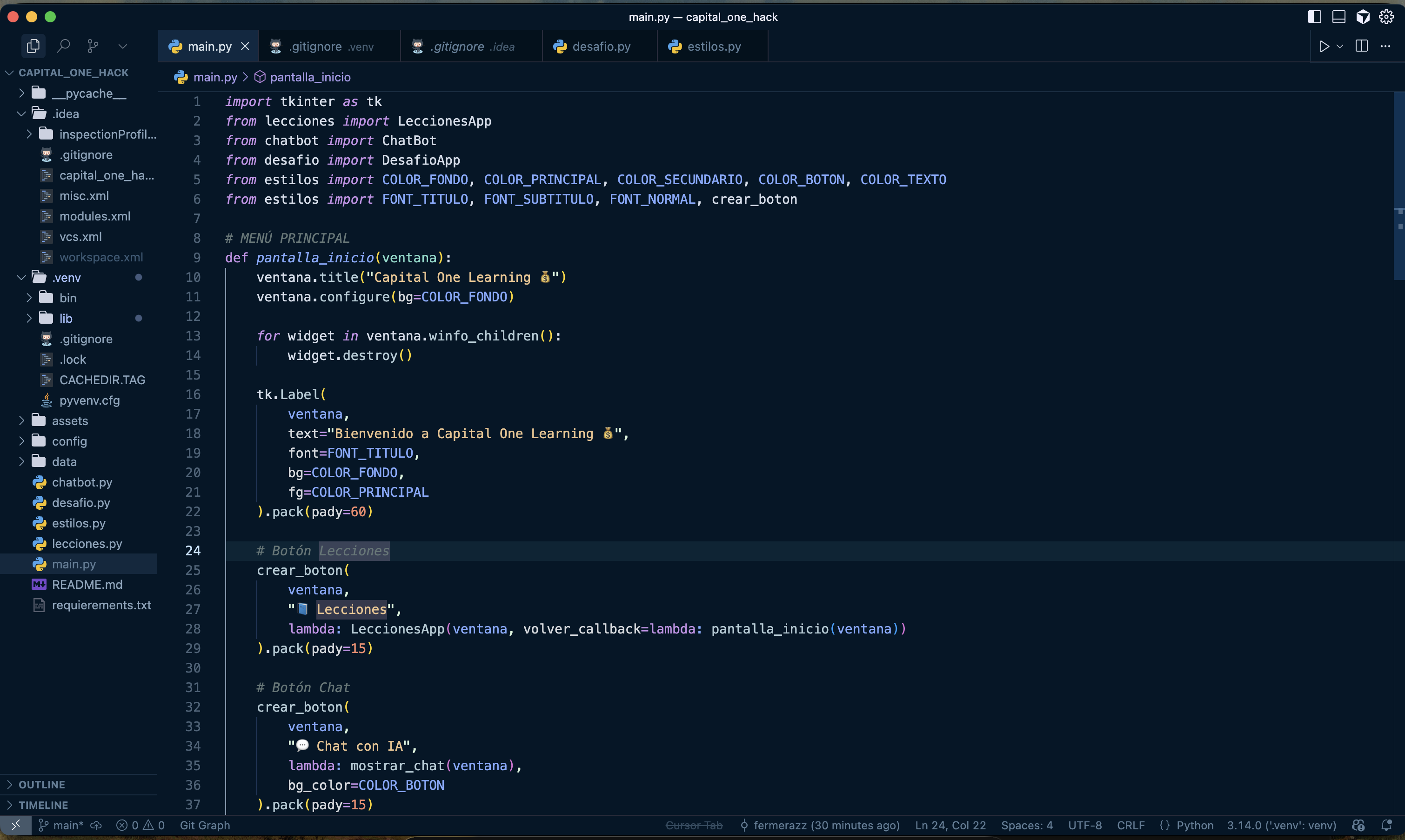Open the Explorer files view icon
1405x840 pixels.
tap(33, 46)
